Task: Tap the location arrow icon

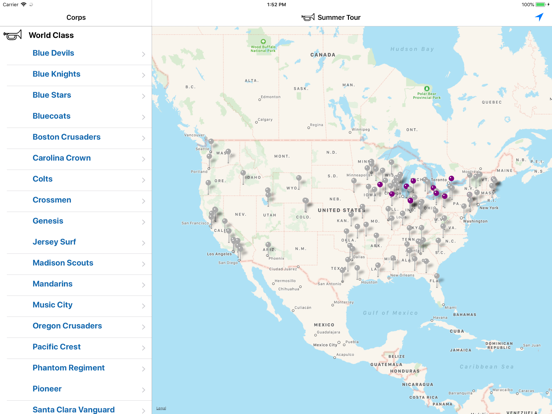Action: point(539,17)
